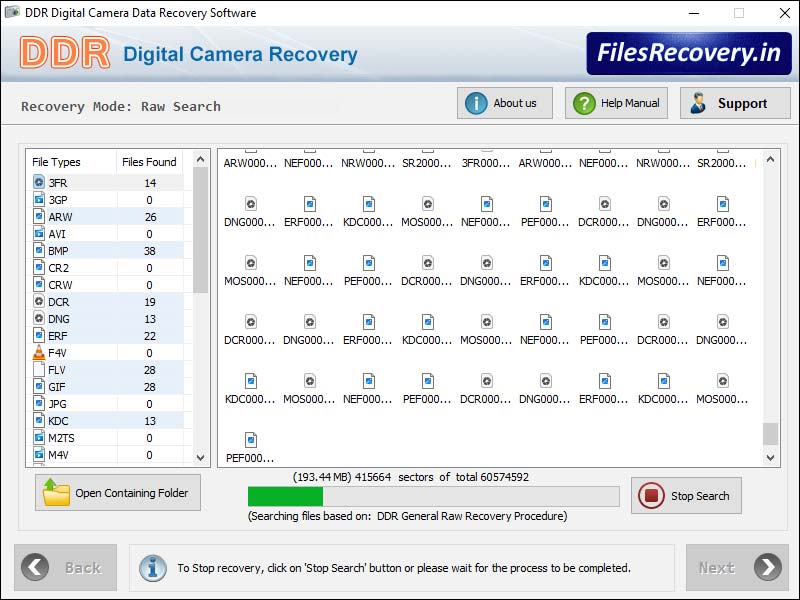Click the About us button
800x600 pixels.
pos(504,102)
